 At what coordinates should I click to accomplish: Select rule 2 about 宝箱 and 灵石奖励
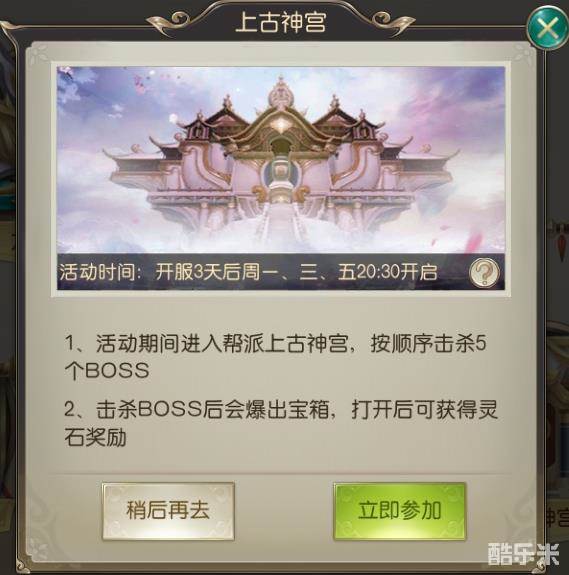point(280,423)
